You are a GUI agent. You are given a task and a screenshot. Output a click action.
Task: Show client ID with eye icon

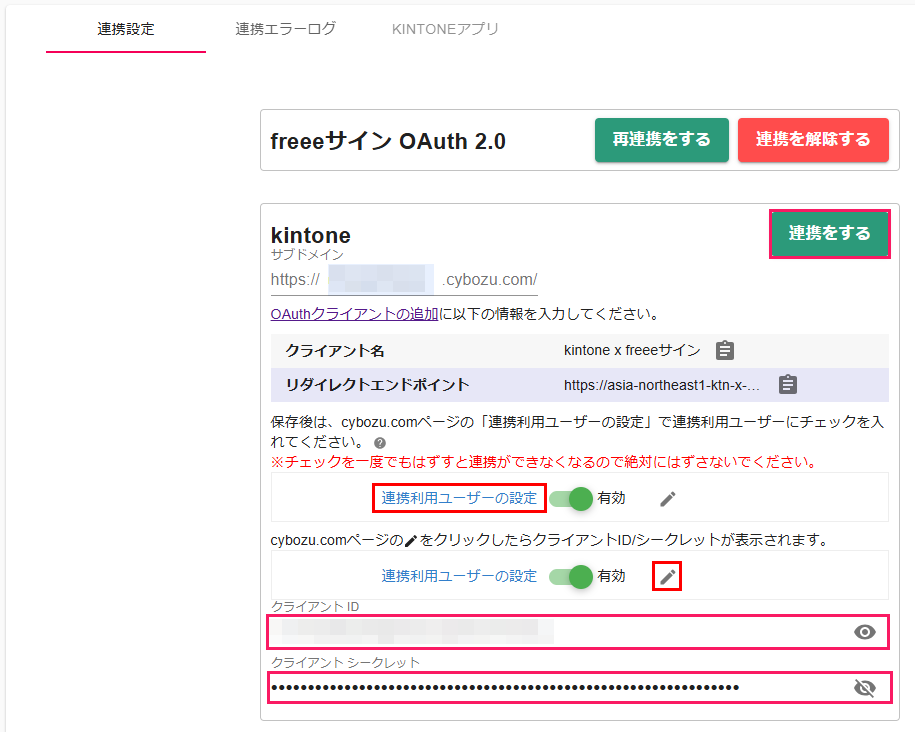click(865, 632)
